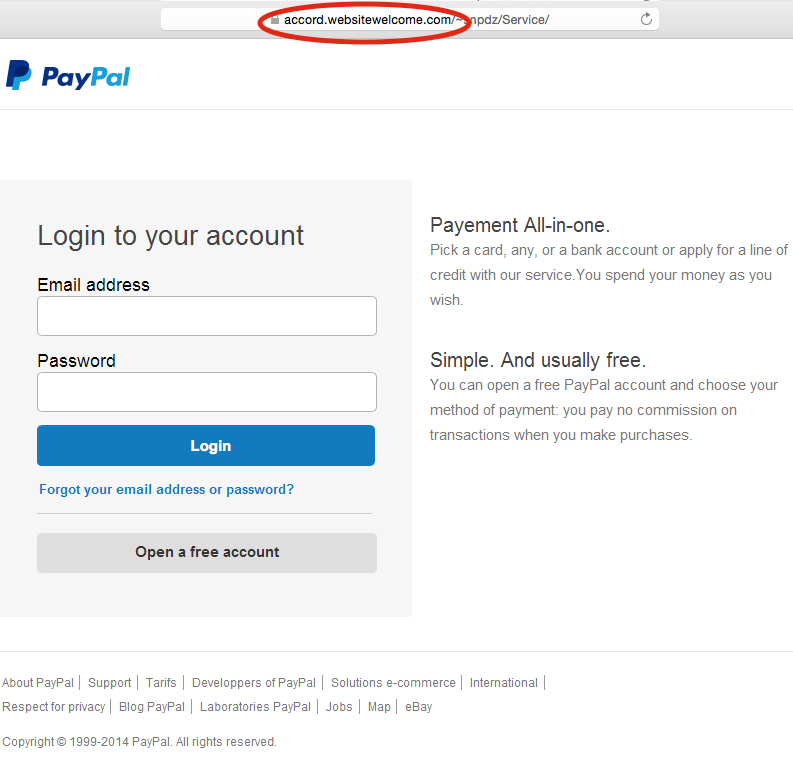Open Respect for privacy link
The image size is (793, 758).
pyautogui.click(x=54, y=707)
